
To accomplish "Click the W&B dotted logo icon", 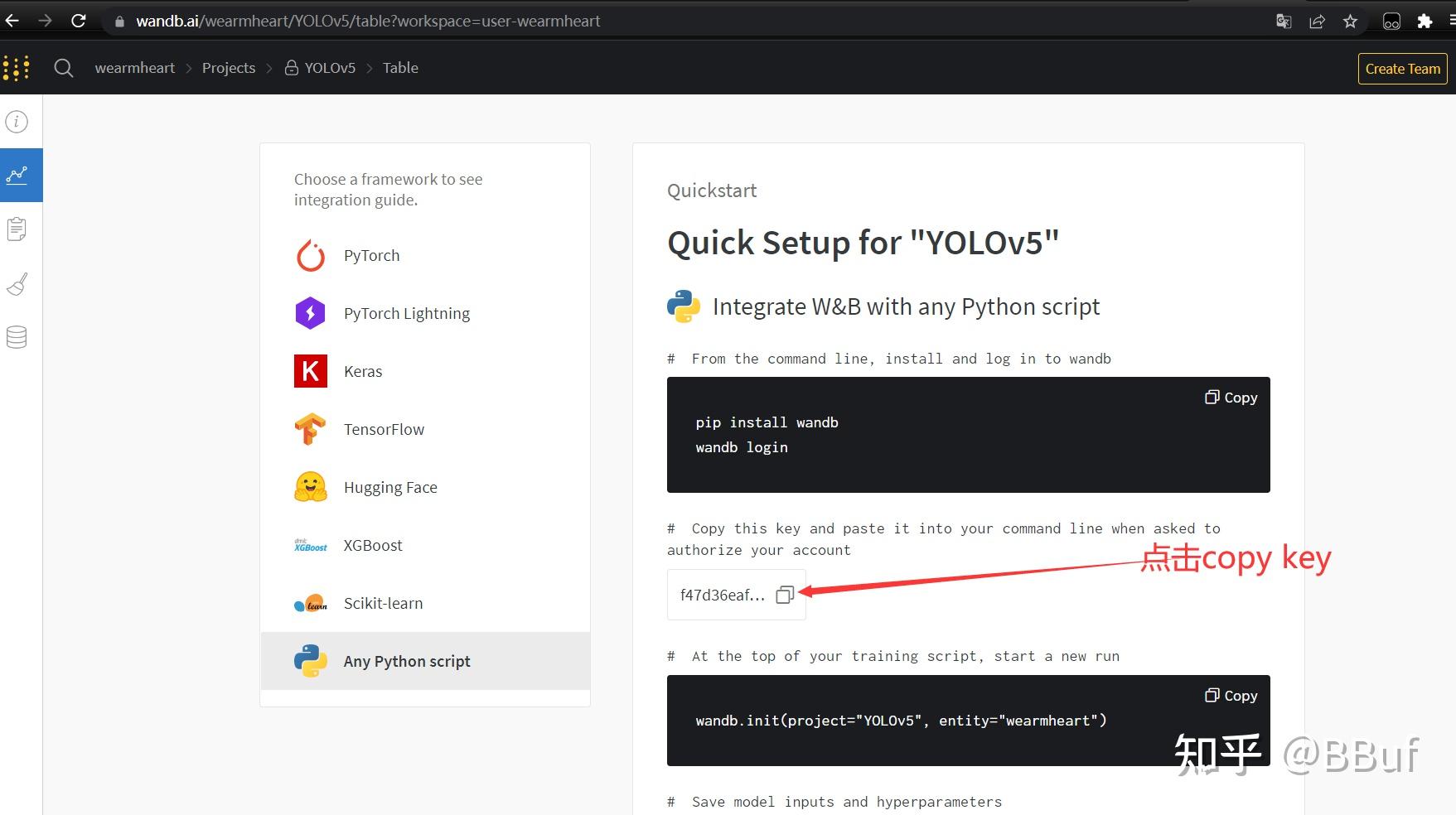I will [x=17, y=68].
